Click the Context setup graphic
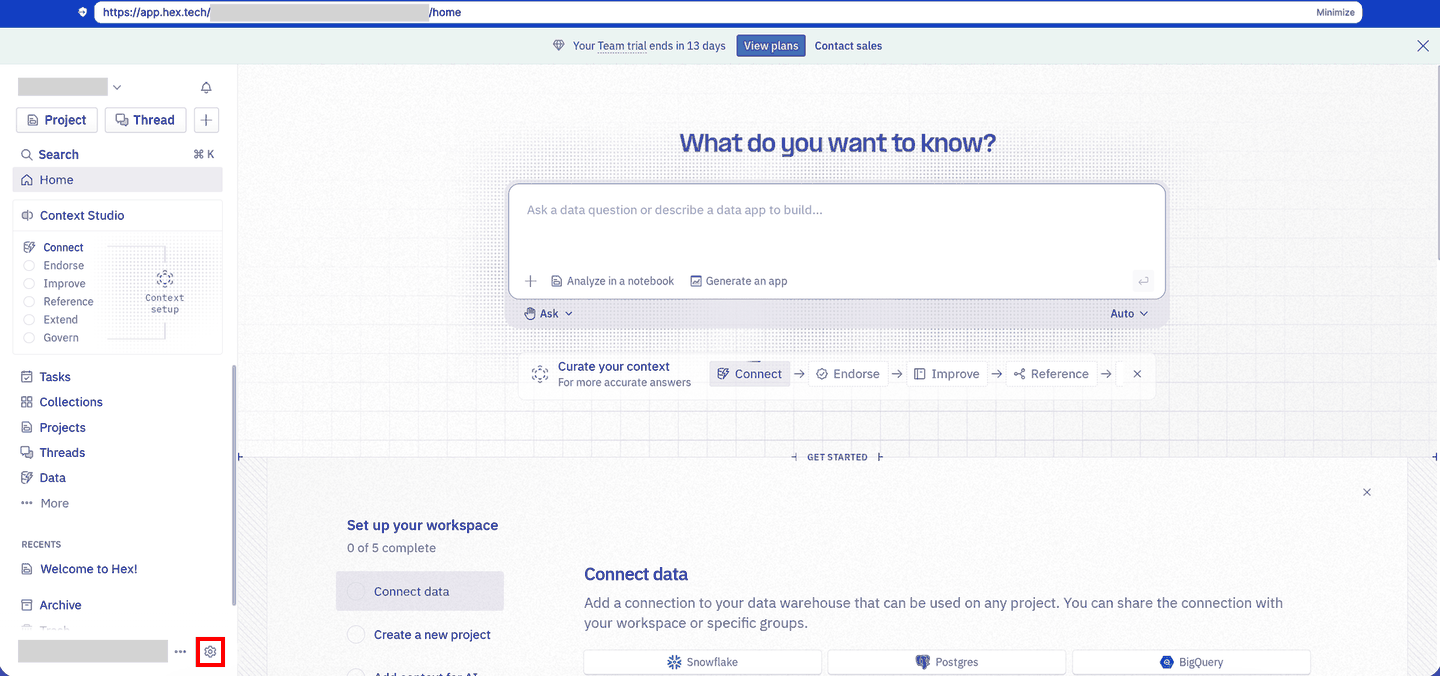Image resolution: width=1440 pixels, height=676 pixels. coord(165,291)
